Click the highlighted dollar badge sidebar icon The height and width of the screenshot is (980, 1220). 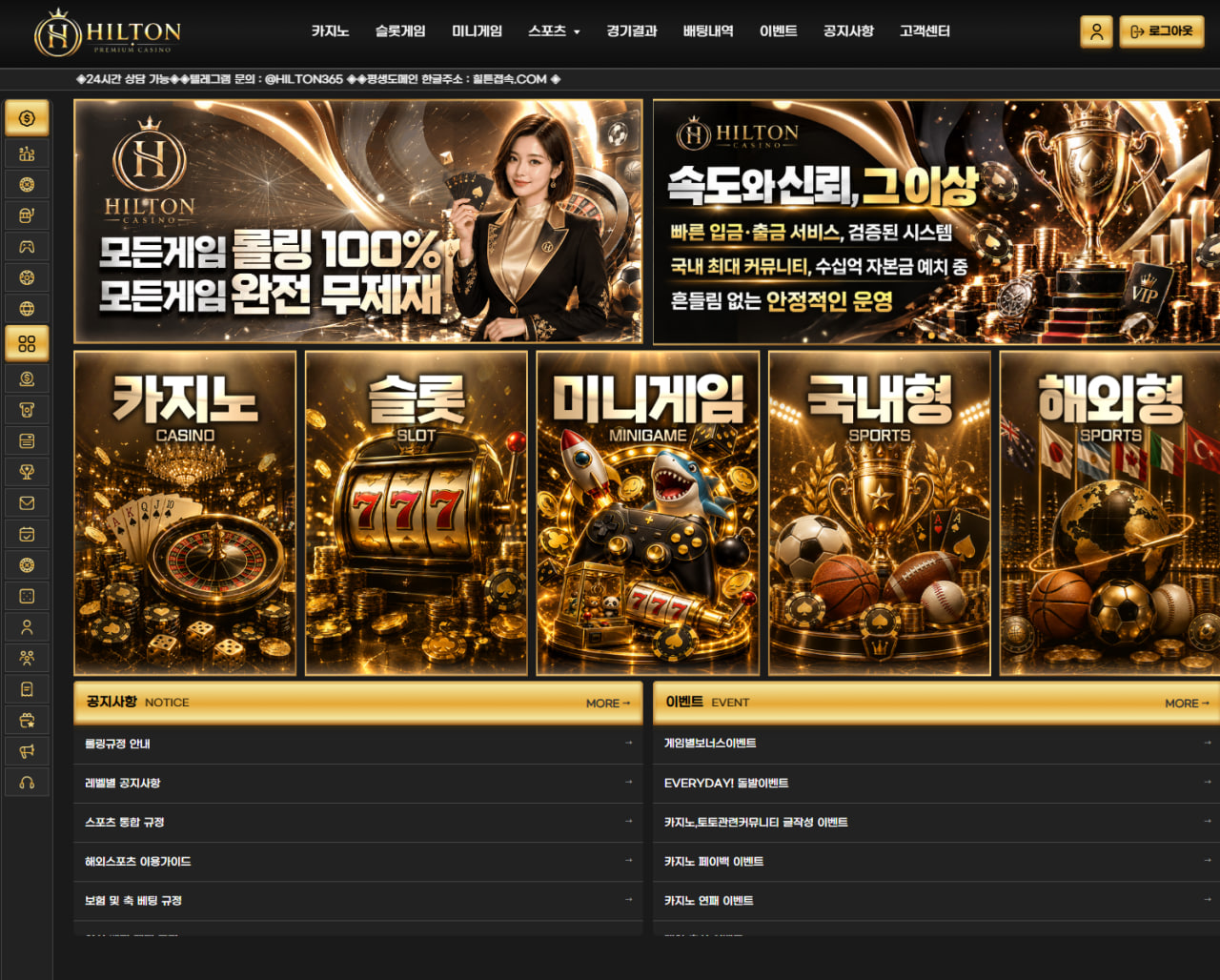(27, 118)
